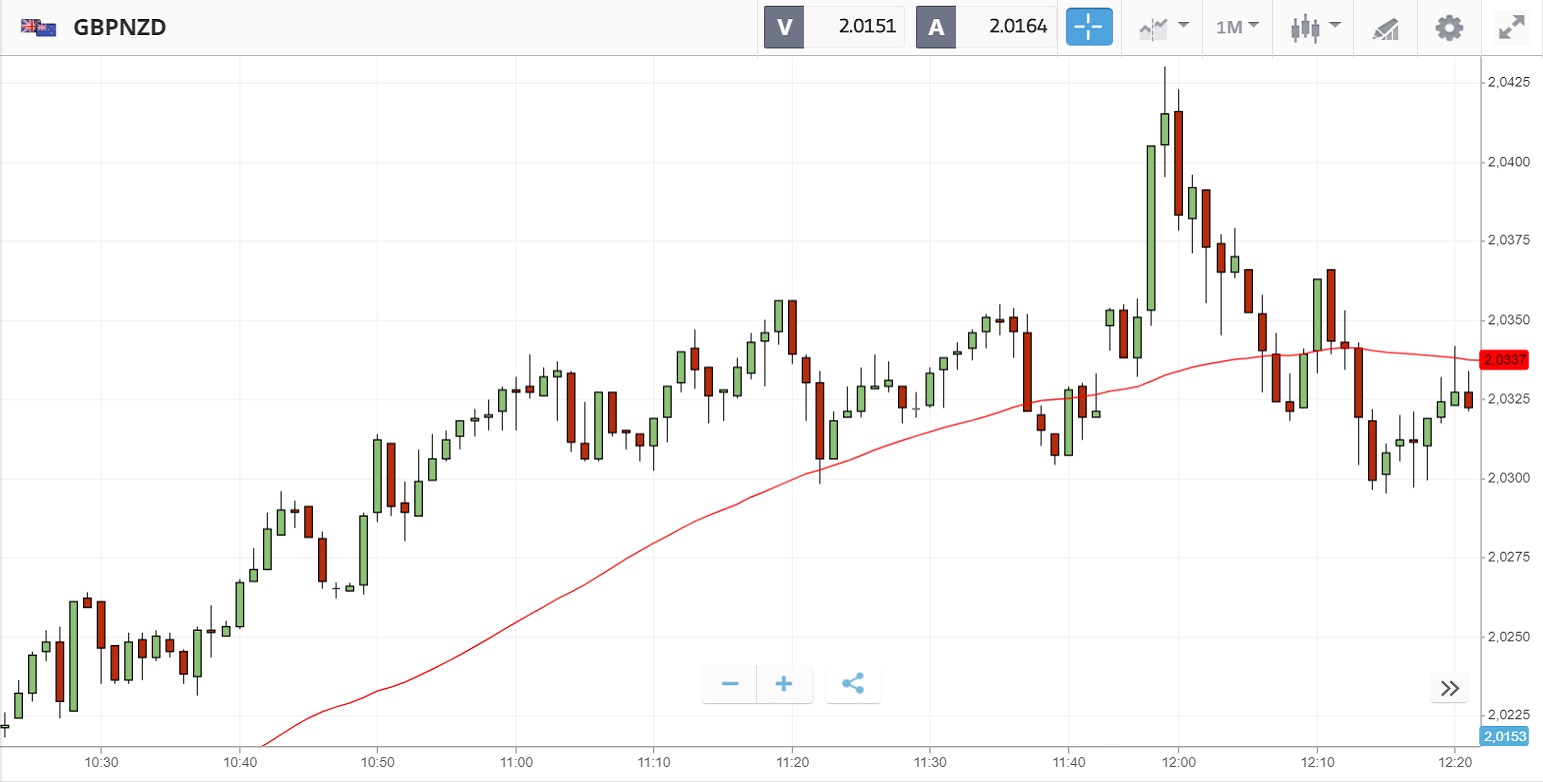
Task: Open the compare chart dropdown
Action: (1164, 27)
